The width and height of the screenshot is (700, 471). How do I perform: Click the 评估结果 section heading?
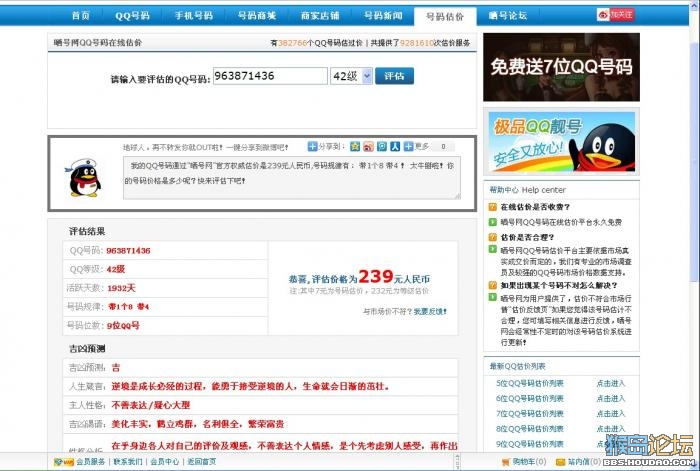click(87, 231)
